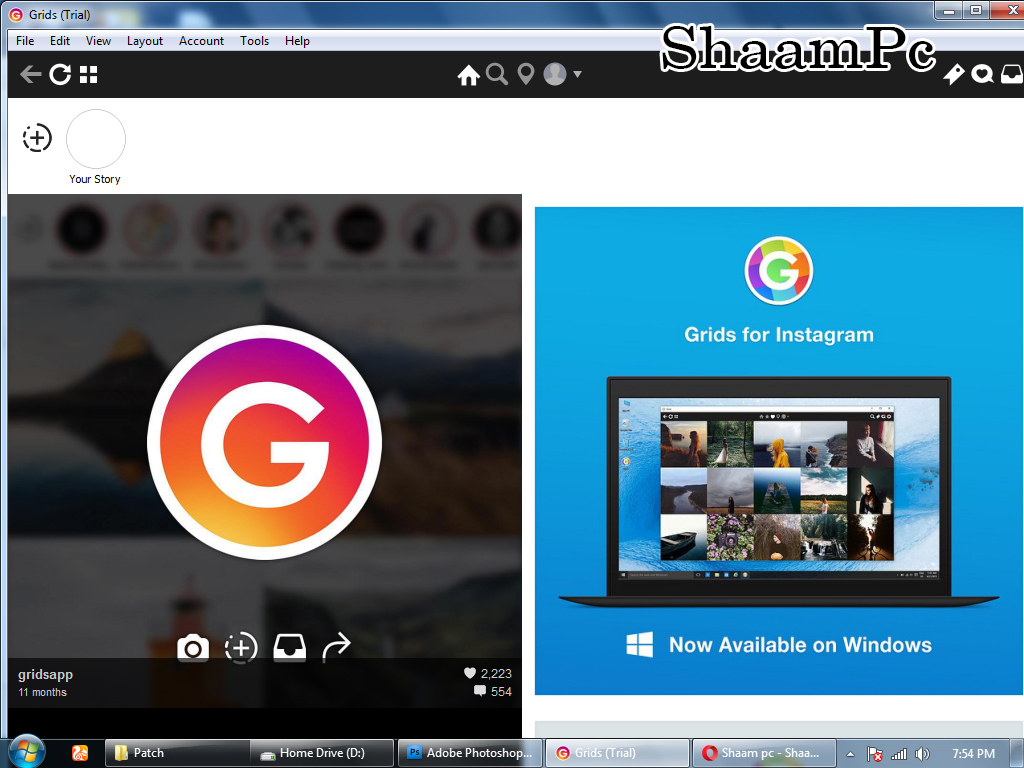Open the Layout menu

tap(144, 40)
